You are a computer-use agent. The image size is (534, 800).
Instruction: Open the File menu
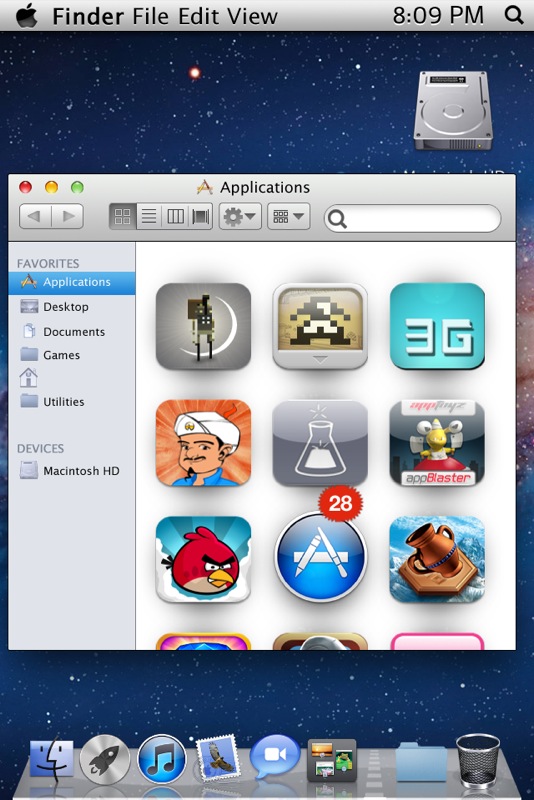[150, 16]
